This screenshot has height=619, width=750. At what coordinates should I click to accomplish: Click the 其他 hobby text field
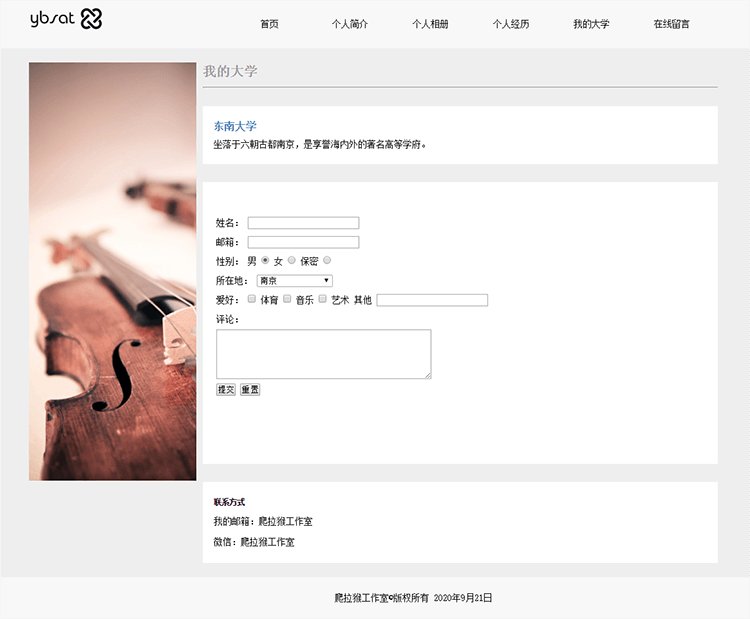coord(432,300)
